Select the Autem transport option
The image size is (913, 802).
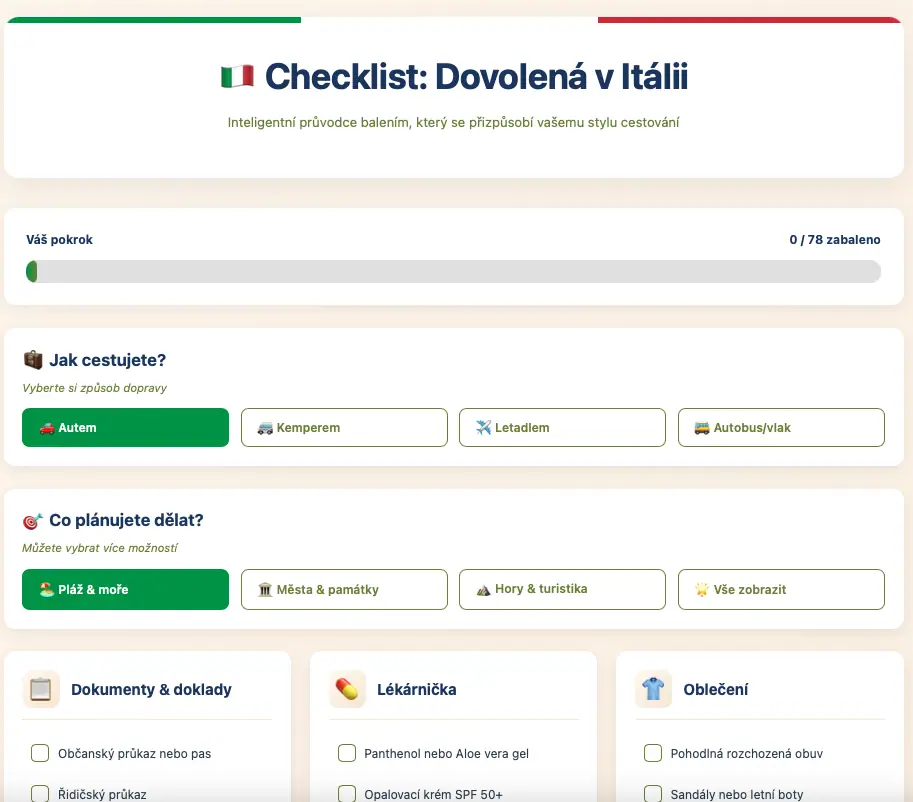click(125, 428)
